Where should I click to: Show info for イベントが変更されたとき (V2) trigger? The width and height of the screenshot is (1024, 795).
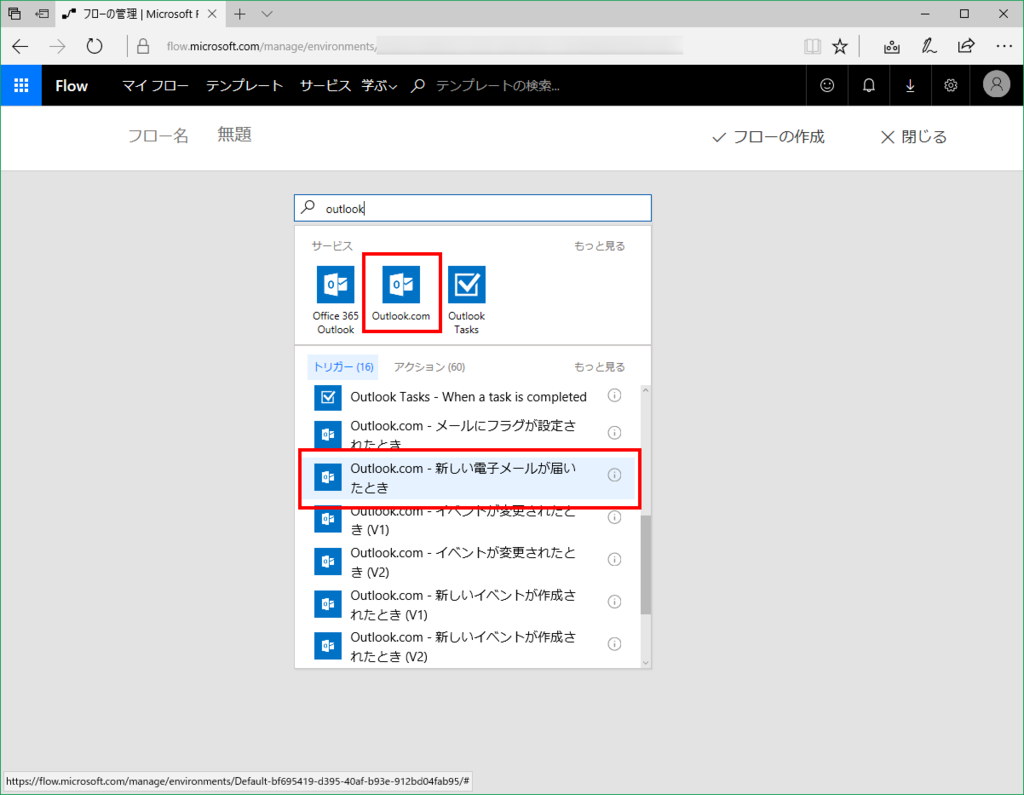(615, 559)
